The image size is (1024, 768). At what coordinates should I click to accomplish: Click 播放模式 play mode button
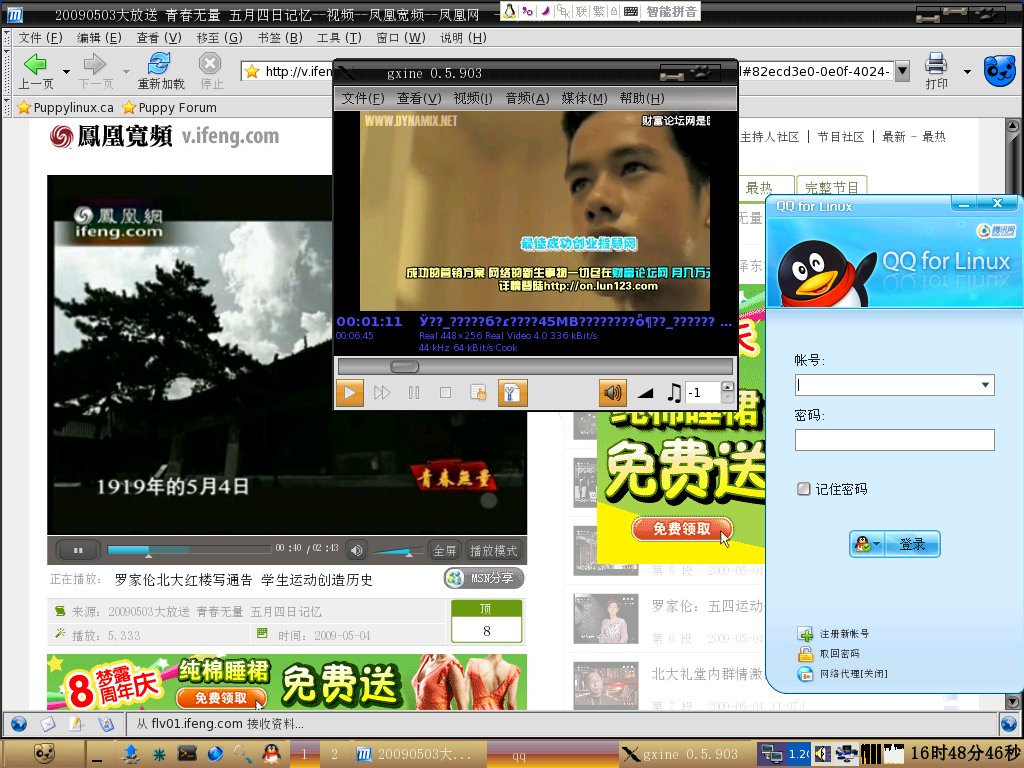[x=494, y=551]
